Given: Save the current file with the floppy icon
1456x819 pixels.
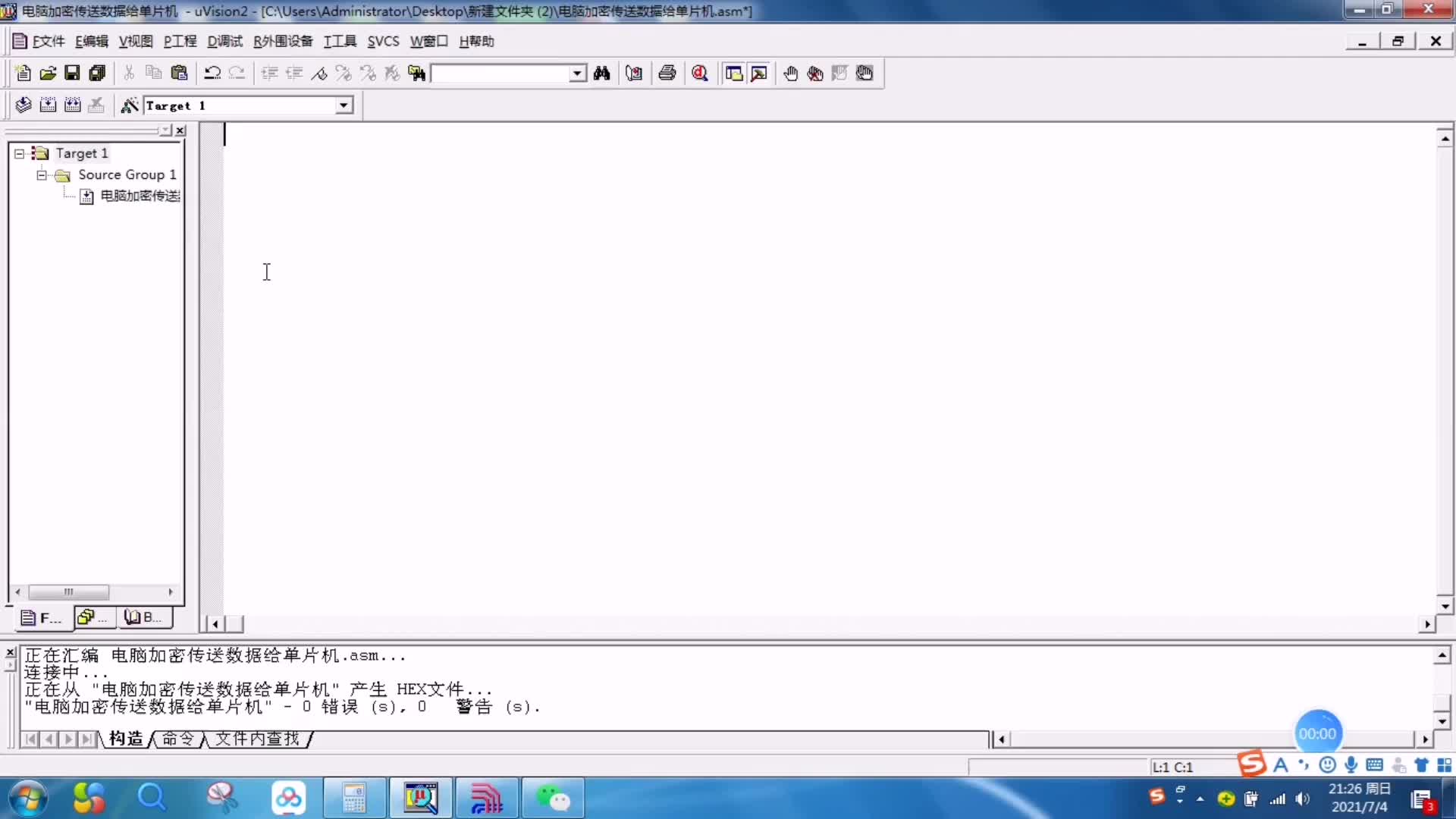Looking at the screenshot, I should click(72, 73).
